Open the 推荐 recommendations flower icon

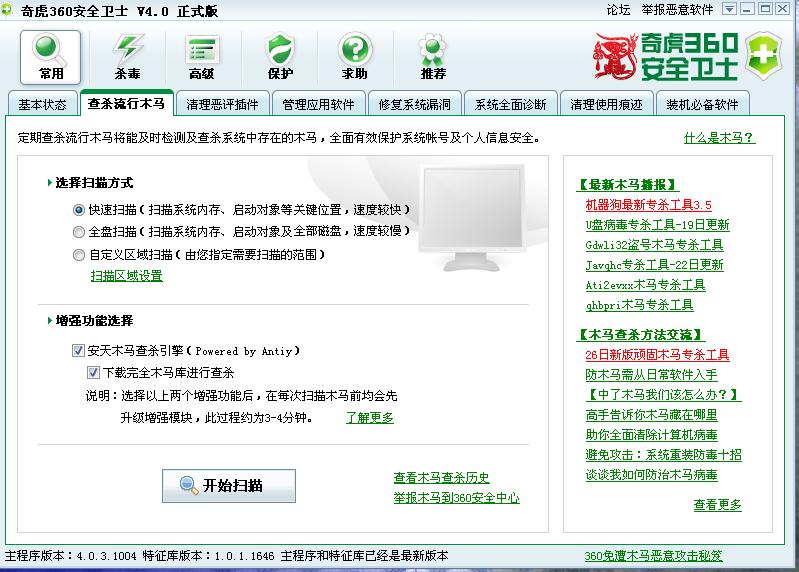(x=433, y=57)
